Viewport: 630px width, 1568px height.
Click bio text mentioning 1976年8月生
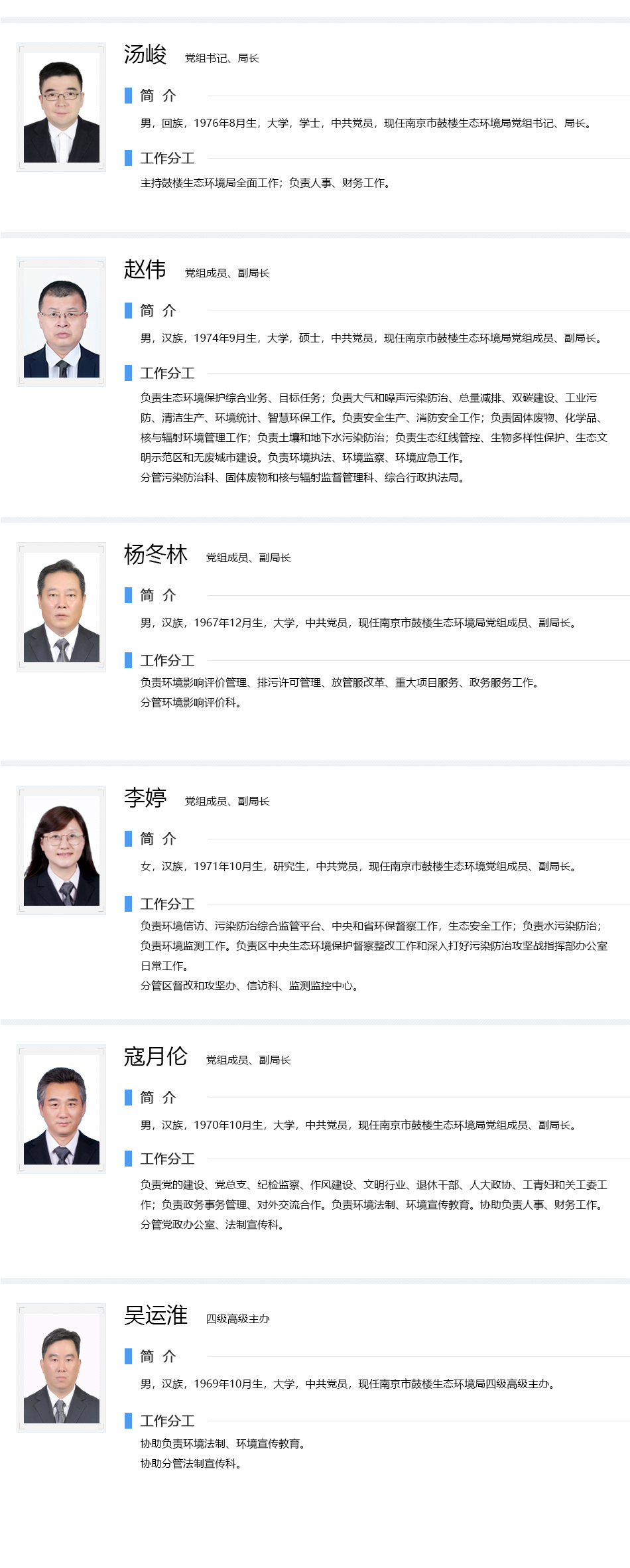tap(366, 123)
